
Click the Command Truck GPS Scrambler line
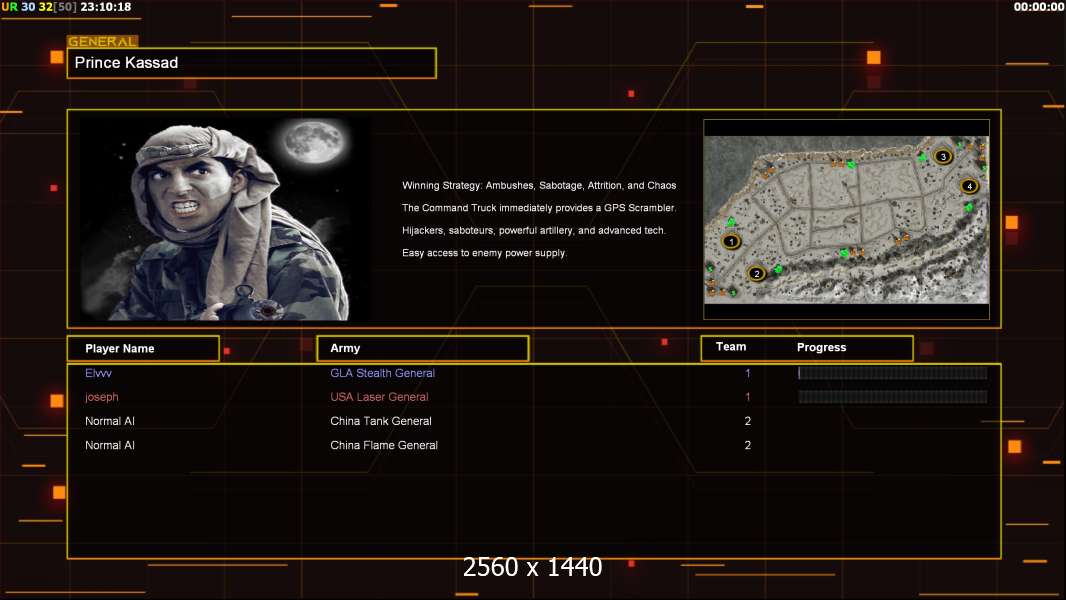539,208
